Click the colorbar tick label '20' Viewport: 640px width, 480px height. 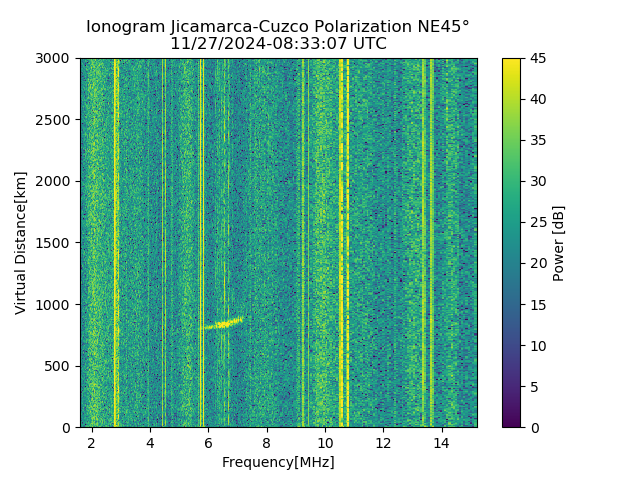pyautogui.click(x=538, y=263)
